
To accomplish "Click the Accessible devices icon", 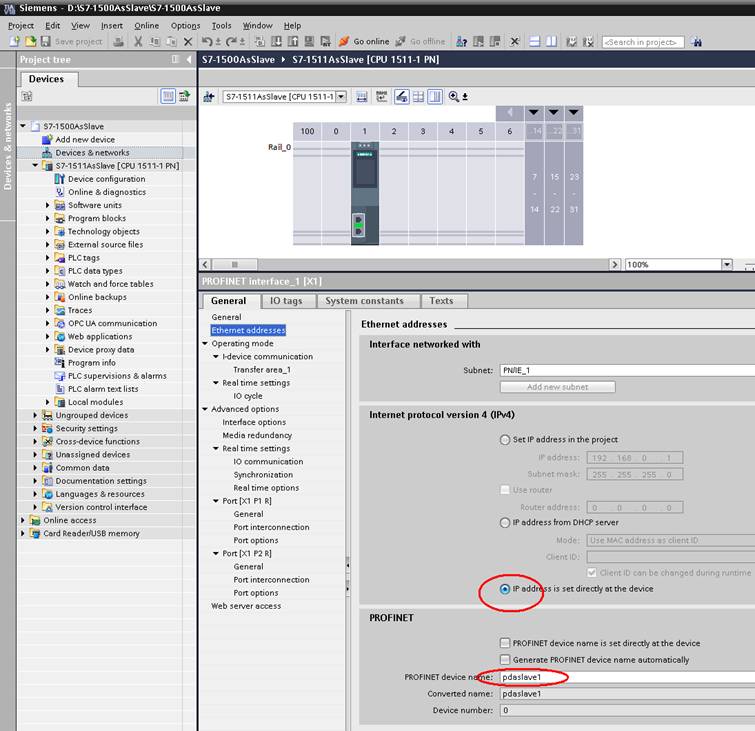I will 462,42.
